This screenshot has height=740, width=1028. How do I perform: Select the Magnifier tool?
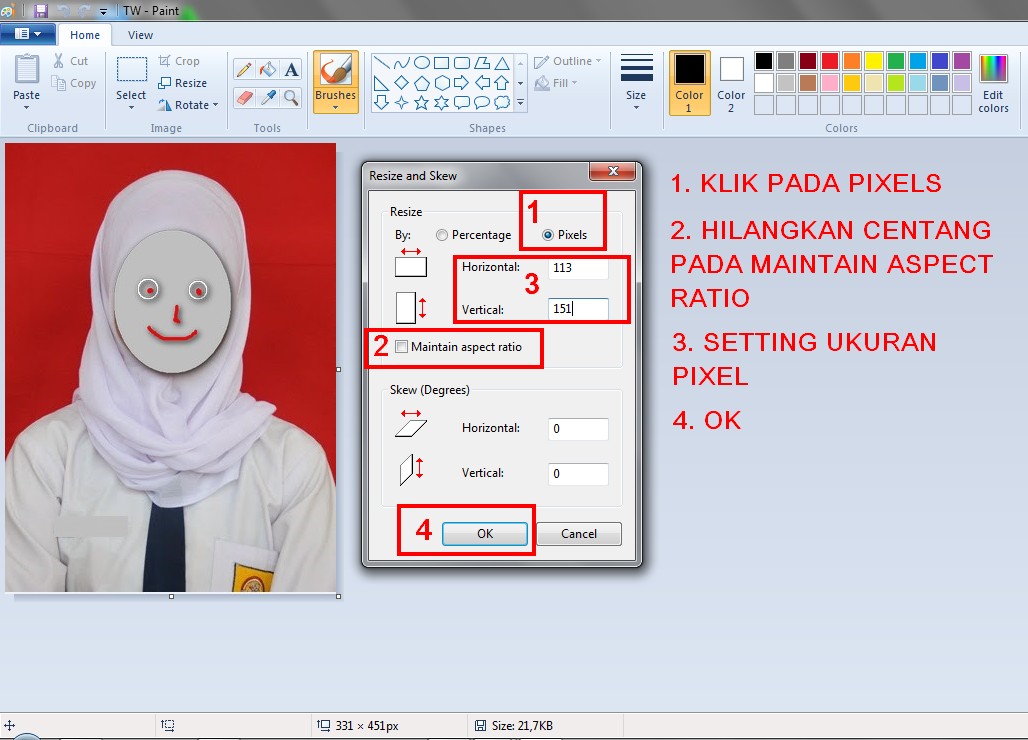click(x=291, y=98)
